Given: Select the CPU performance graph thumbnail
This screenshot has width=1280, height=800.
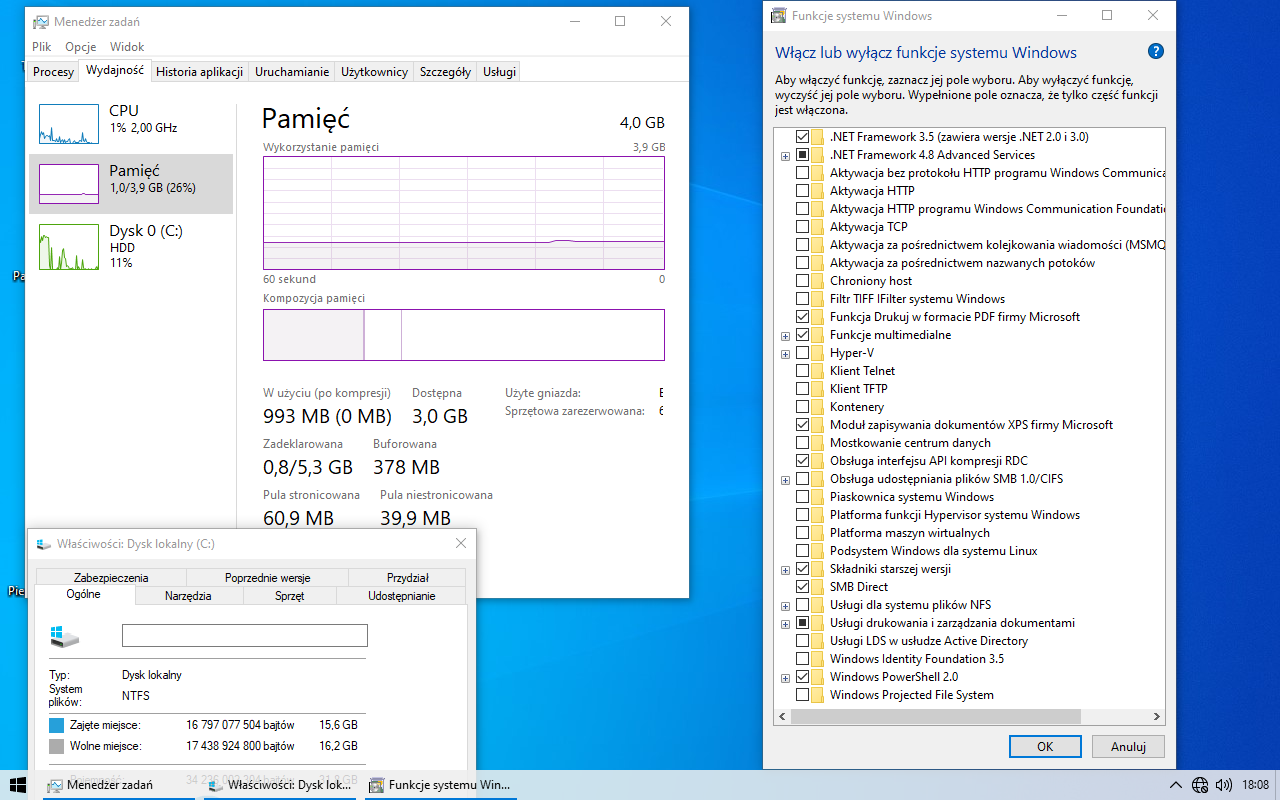Looking at the screenshot, I should [x=69, y=123].
